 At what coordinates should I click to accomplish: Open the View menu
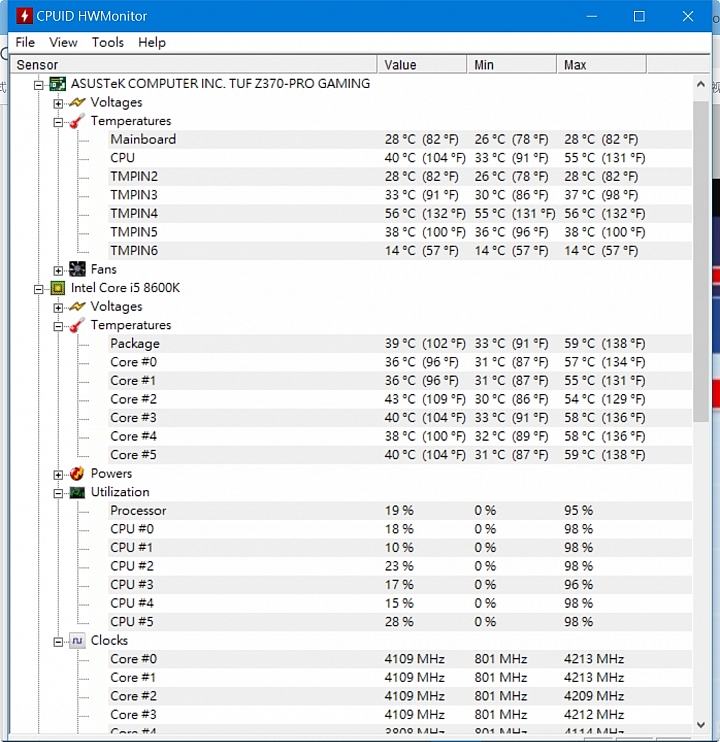[x=63, y=43]
